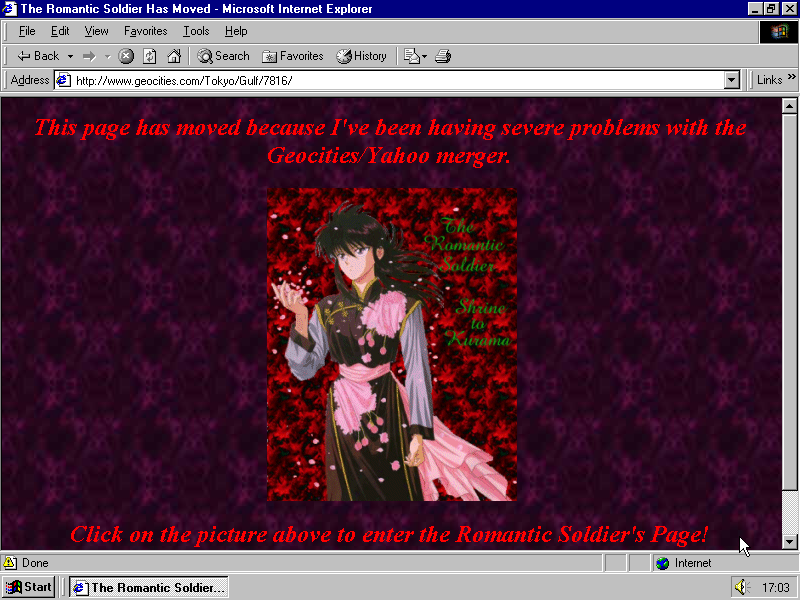
Task: Open the History pane
Action: click(x=361, y=56)
